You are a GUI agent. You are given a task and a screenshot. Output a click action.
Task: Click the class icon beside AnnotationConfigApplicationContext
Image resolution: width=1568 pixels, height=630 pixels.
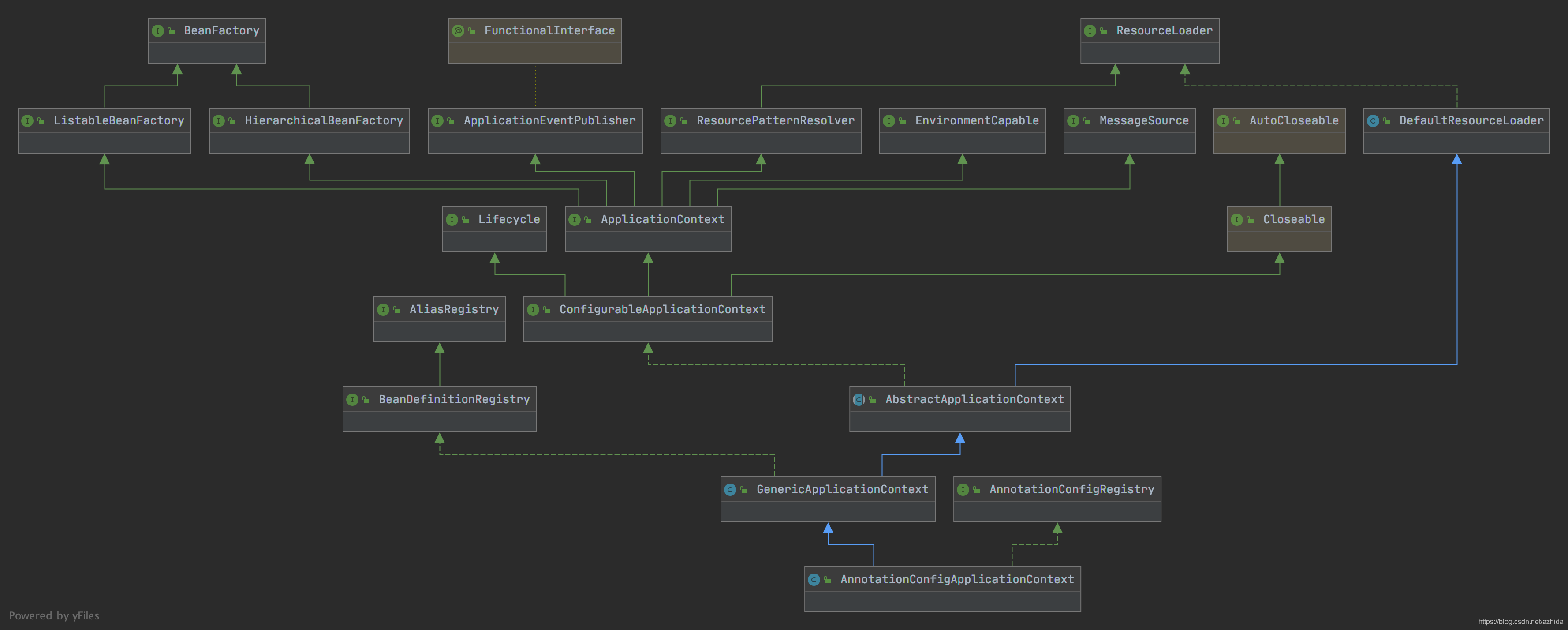point(814,579)
